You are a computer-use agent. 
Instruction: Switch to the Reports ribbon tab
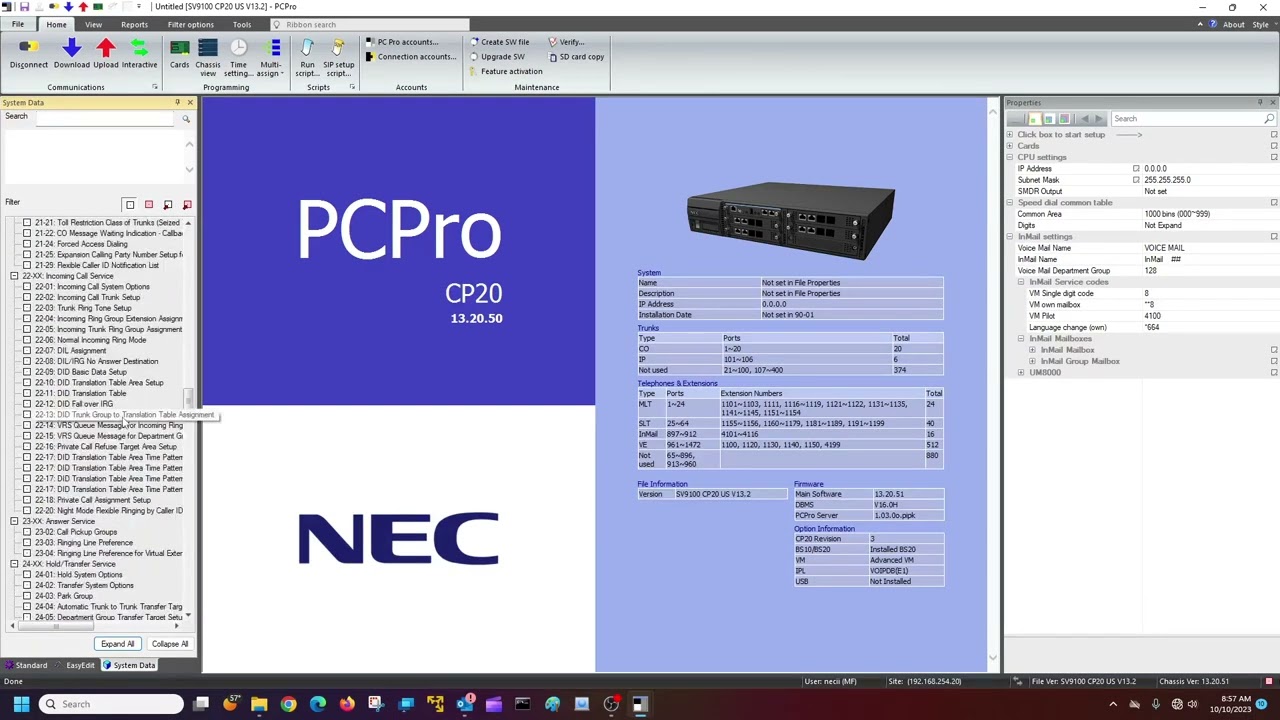(x=134, y=24)
